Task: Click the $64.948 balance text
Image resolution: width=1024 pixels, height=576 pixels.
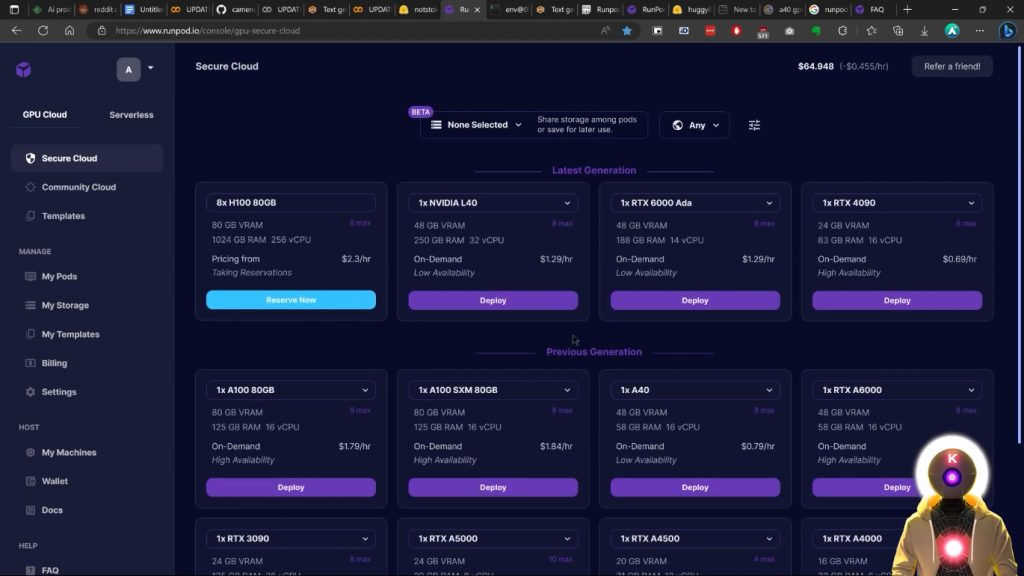Action: [x=816, y=66]
